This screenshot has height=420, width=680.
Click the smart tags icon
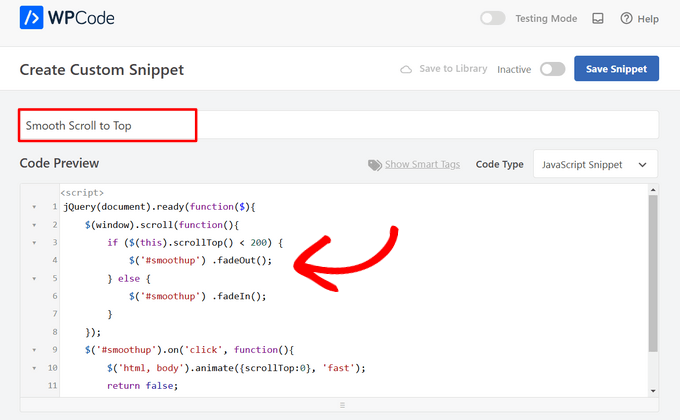[x=375, y=165]
